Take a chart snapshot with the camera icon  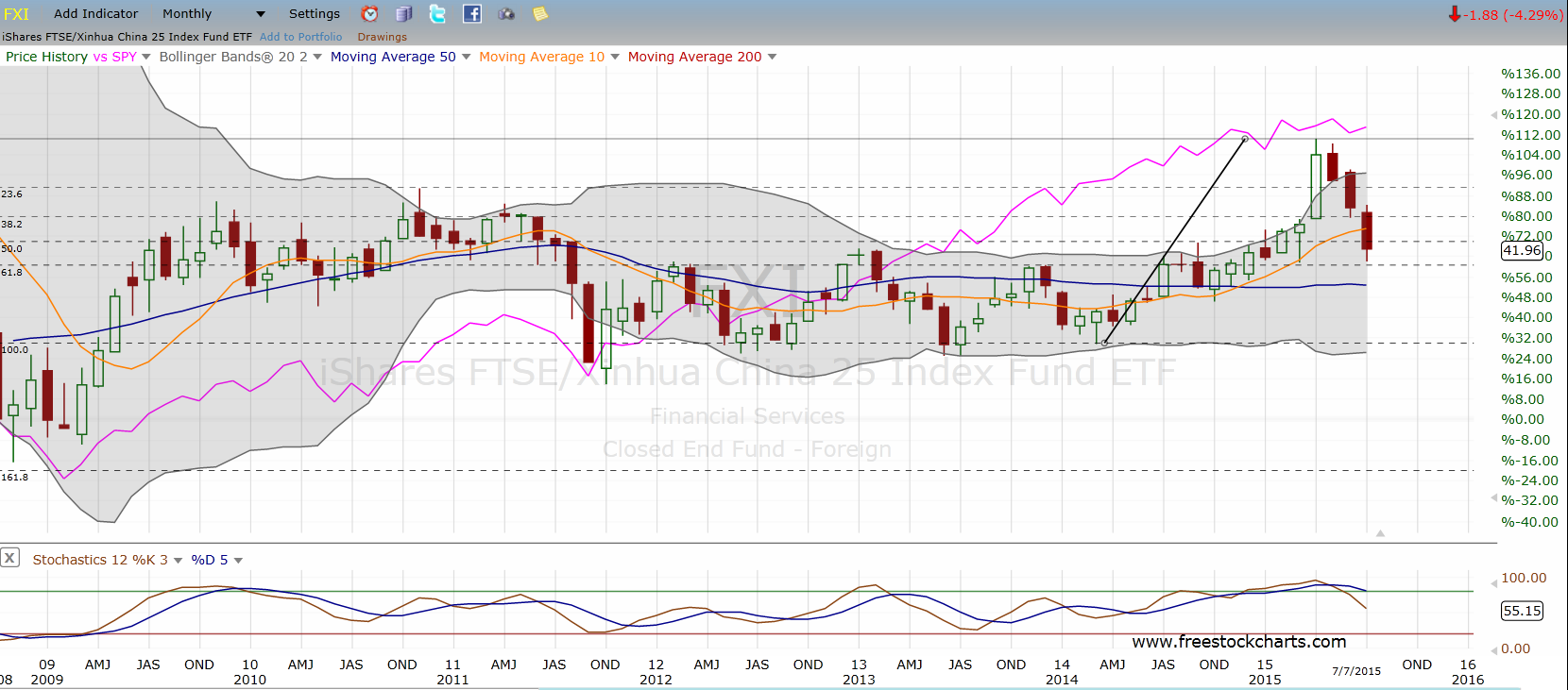tap(506, 14)
